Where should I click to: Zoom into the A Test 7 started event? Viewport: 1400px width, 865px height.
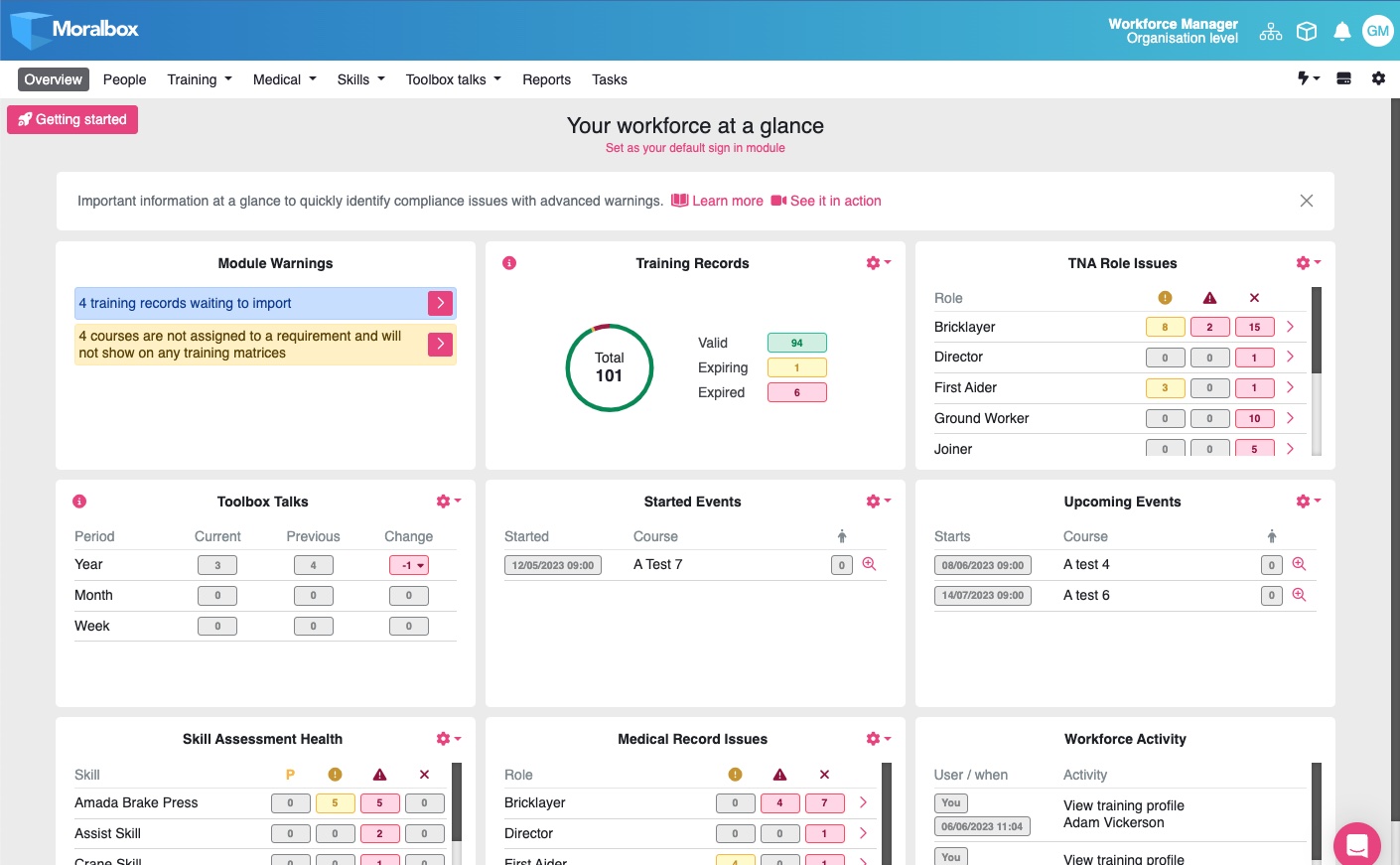pyautogui.click(x=869, y=564)
